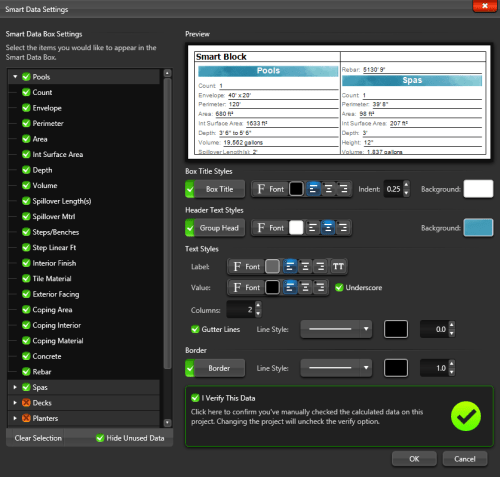This screenshot has width=500, height=477.
Task: Toggle the Group Head switch
Action: click(x=190, y=228)
